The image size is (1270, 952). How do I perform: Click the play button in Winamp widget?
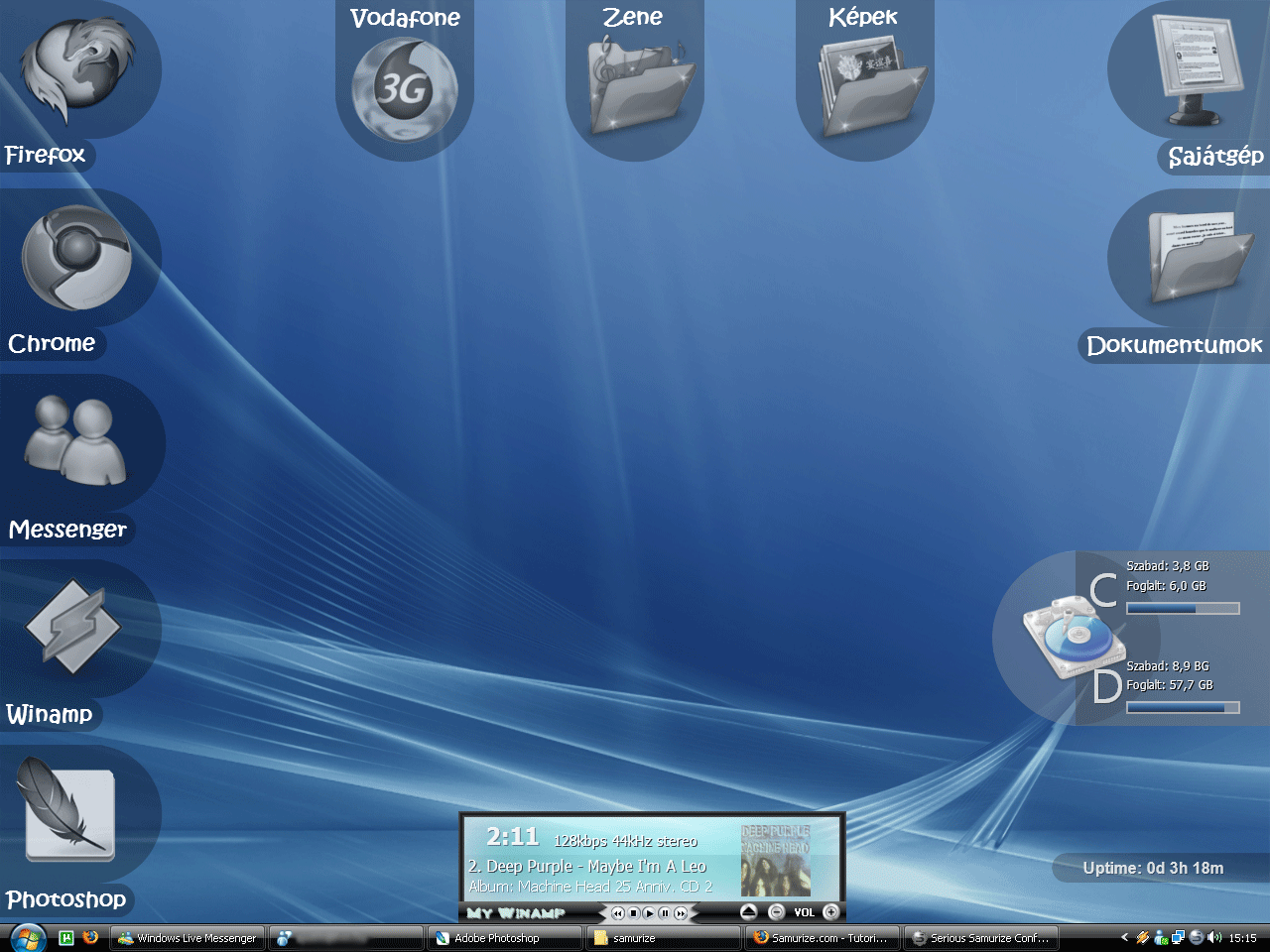(649, 913)
